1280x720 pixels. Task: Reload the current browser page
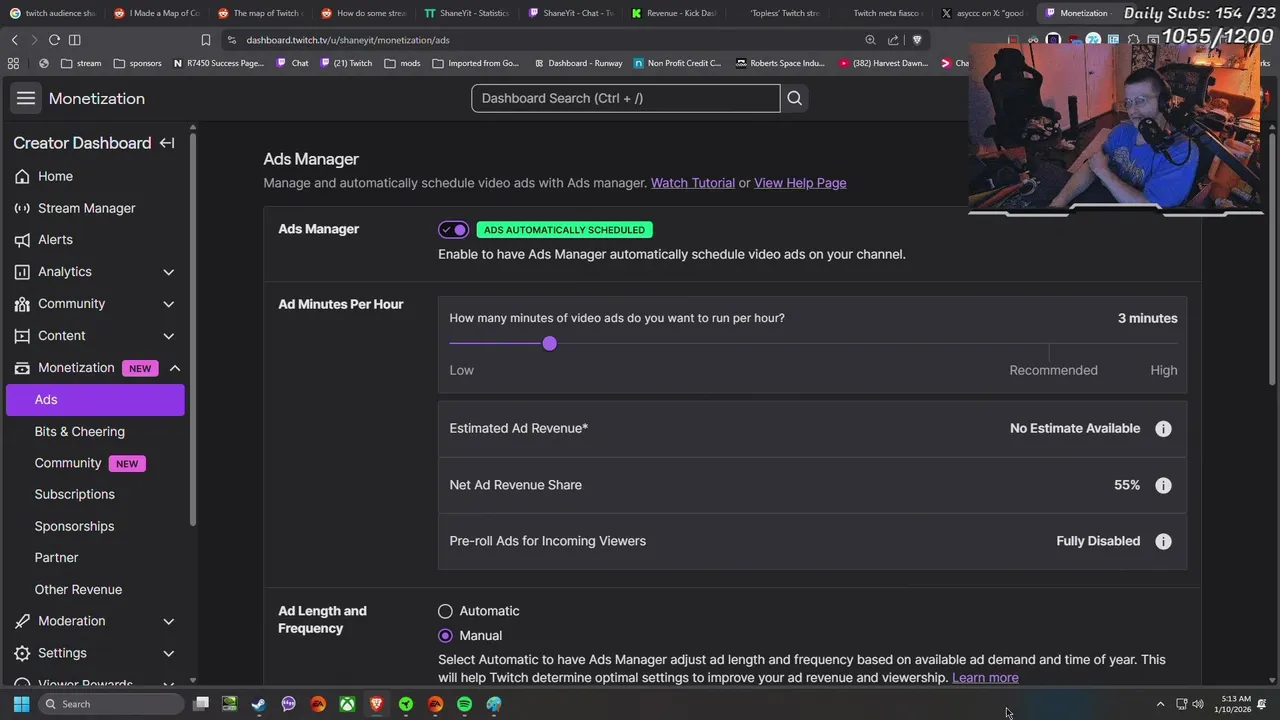(x=54, y=40)
